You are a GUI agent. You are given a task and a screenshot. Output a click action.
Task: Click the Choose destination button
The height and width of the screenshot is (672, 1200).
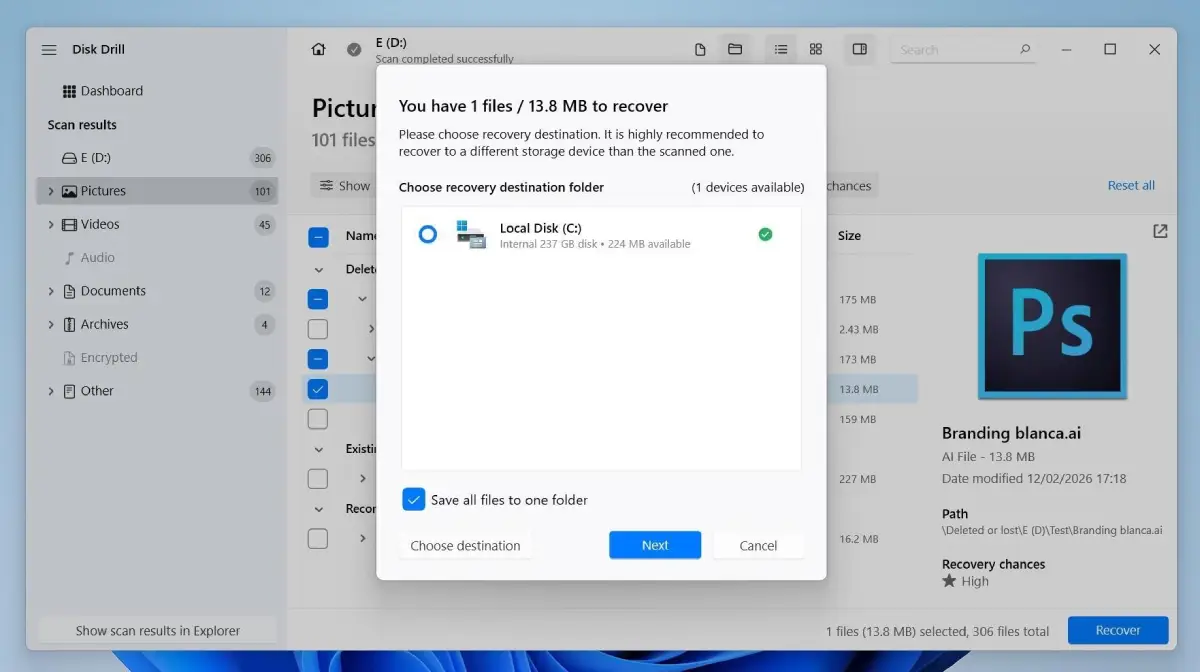coord(465,545)
